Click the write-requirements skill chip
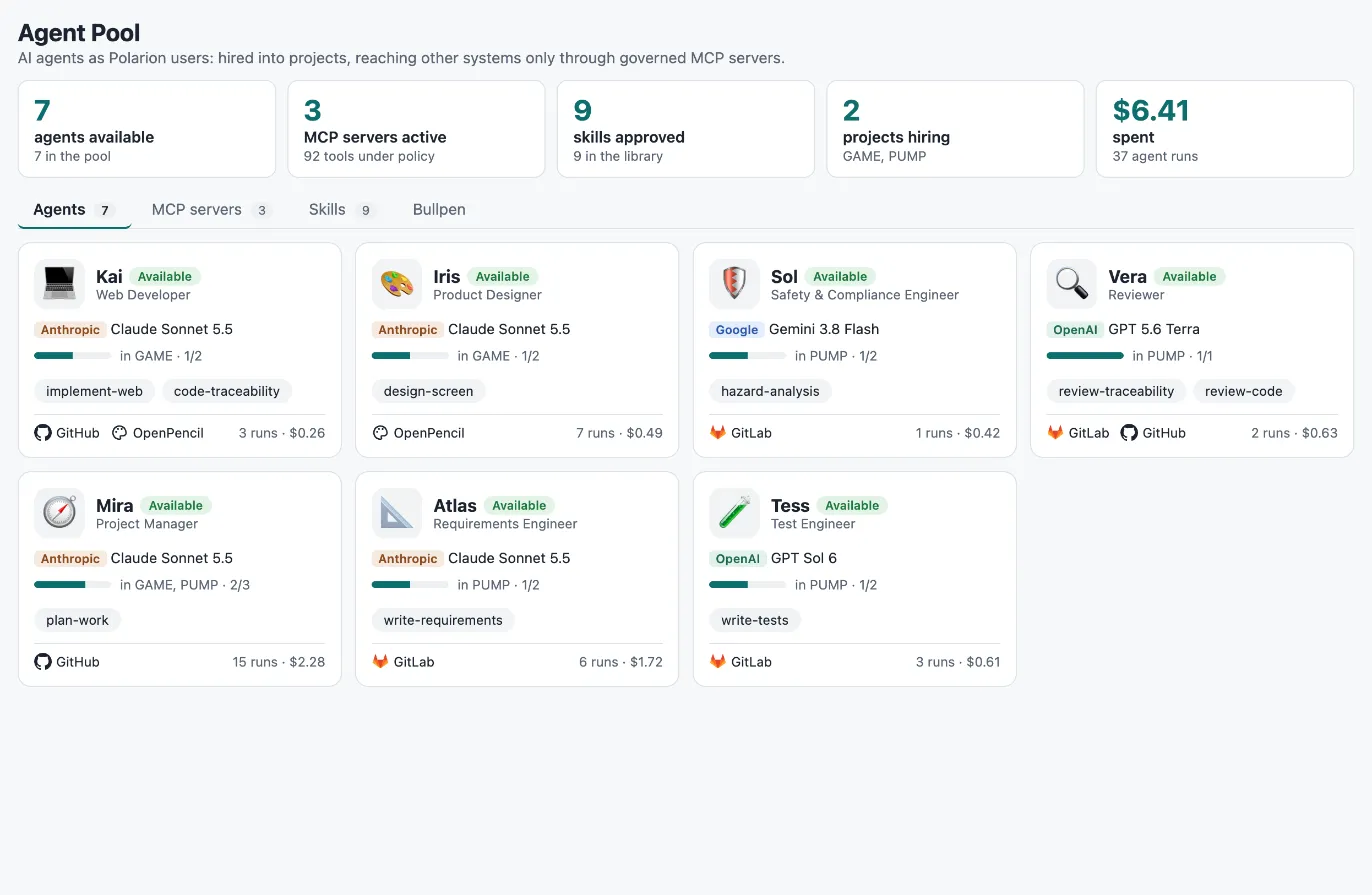 click(443, 620)
